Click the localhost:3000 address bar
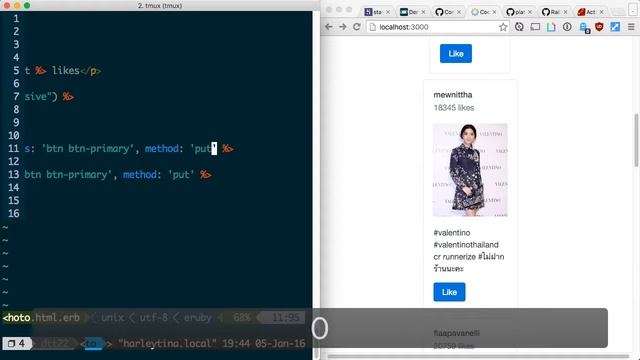 [437, 27]
